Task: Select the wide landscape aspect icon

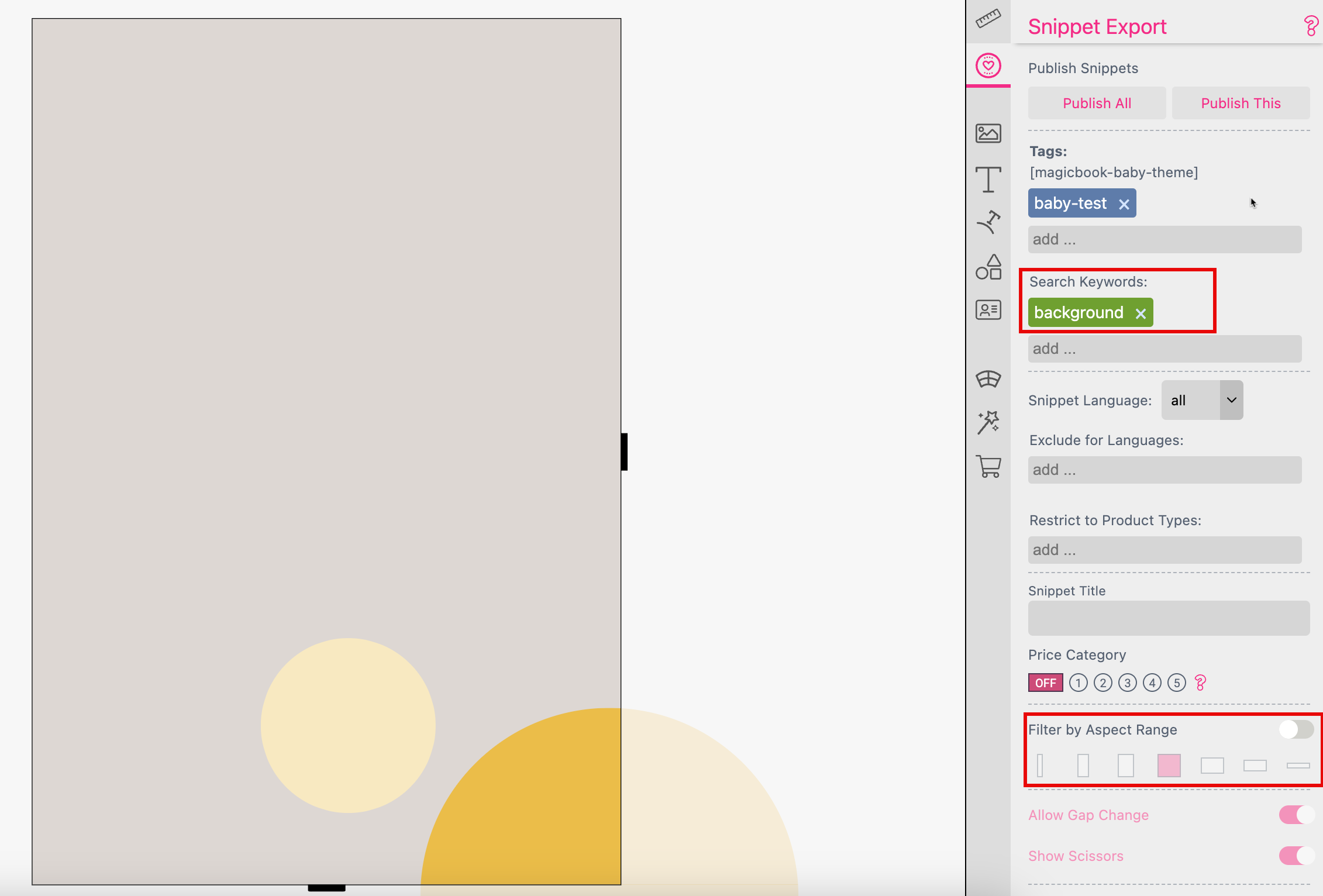Action: coord(1255,765)
